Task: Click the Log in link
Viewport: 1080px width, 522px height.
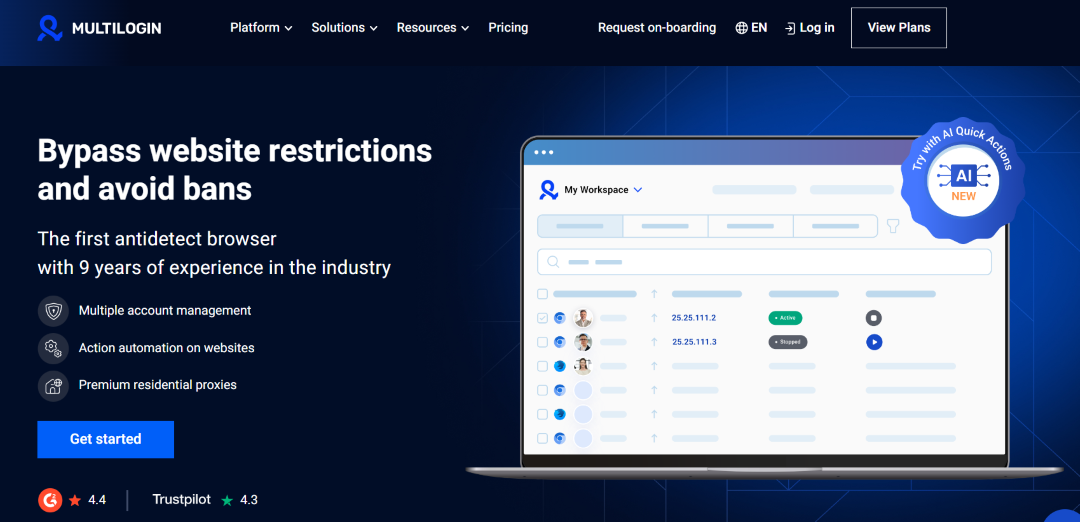Action: pyautogui.click(x=809, y=28)
